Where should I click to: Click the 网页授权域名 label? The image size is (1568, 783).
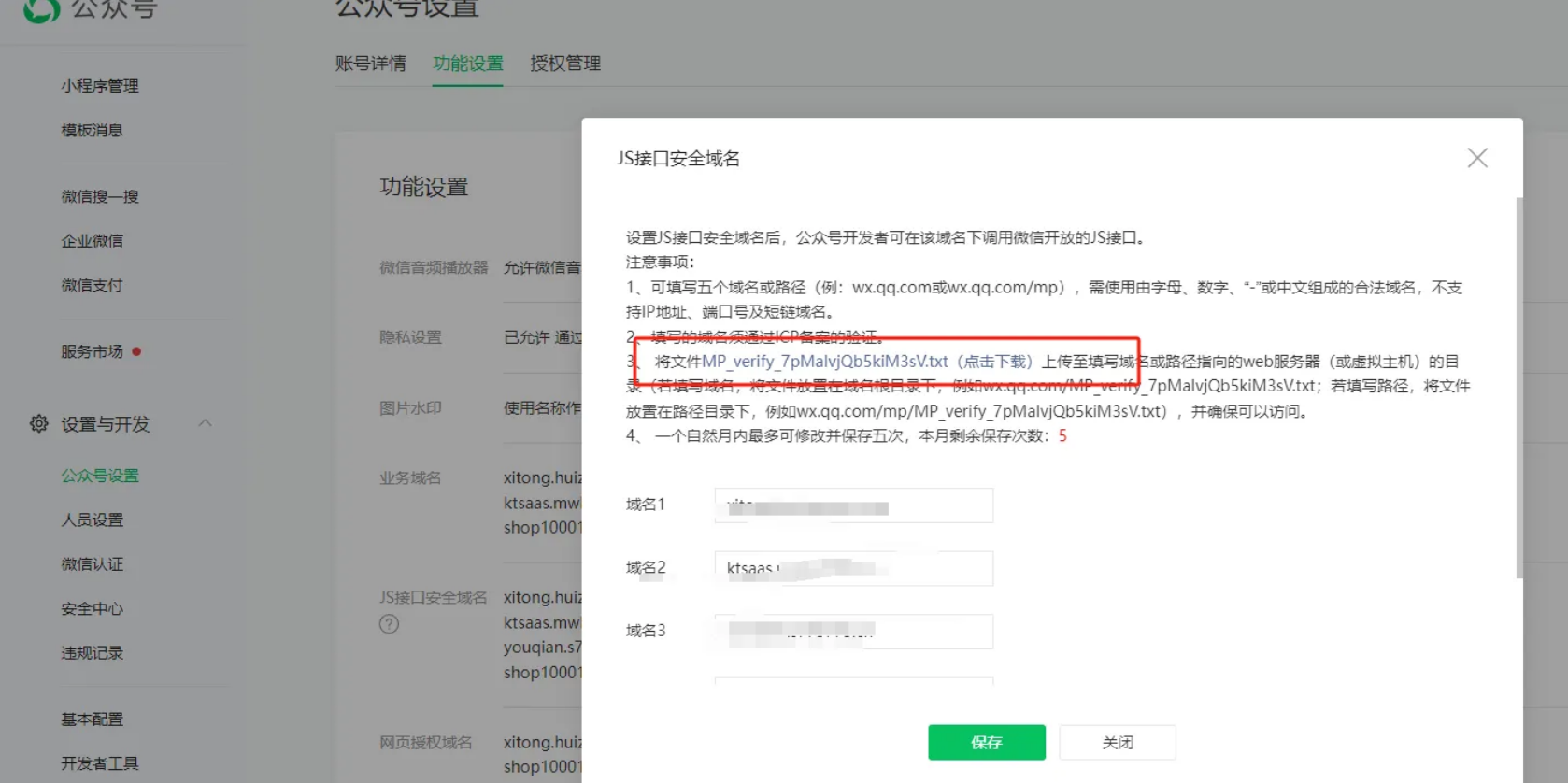[x=426, y=743]
